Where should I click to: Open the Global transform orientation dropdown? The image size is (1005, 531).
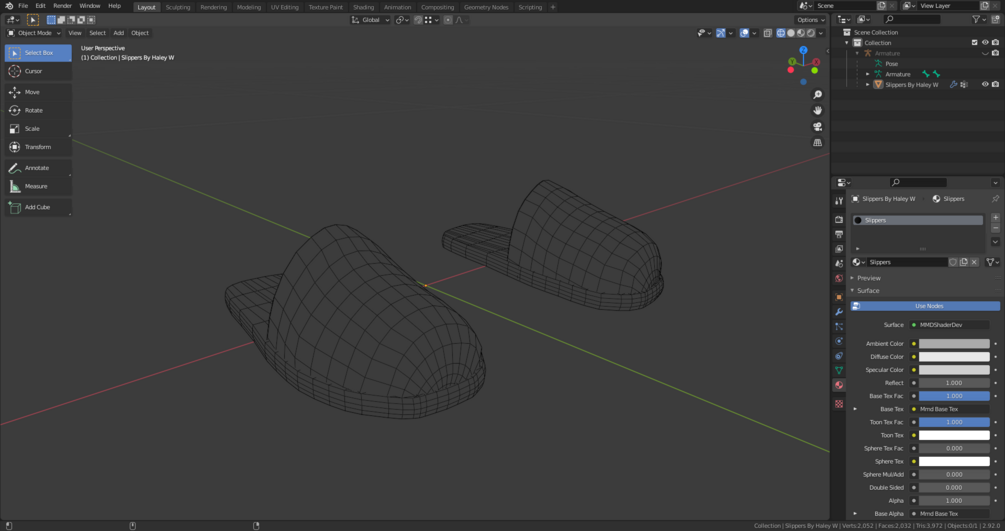(370, 20)
